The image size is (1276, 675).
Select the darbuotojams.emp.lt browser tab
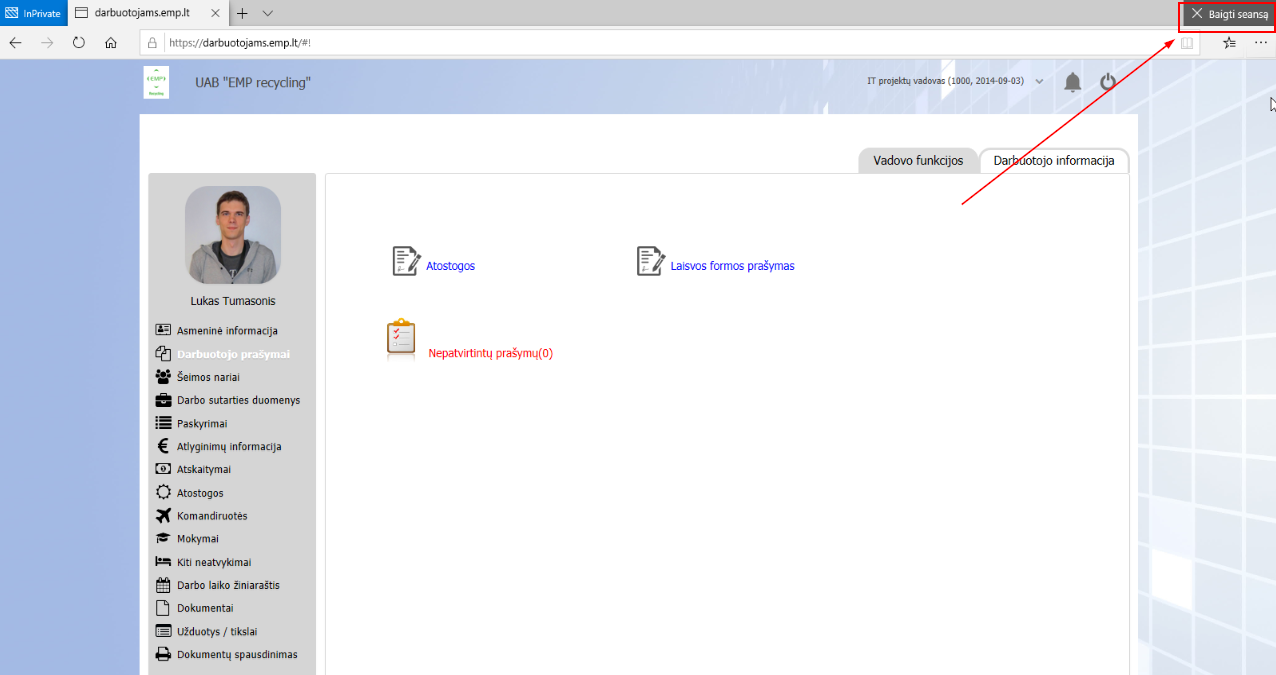click(x=149, y=13)
